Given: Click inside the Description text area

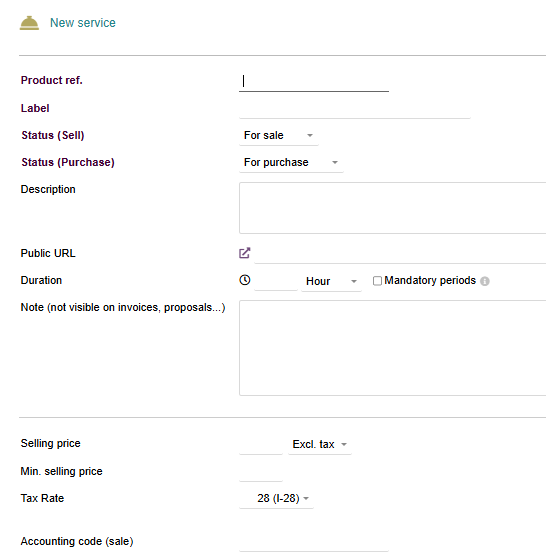Looking at the screenshot, I should pyautogui.click(x=393, y=208).
